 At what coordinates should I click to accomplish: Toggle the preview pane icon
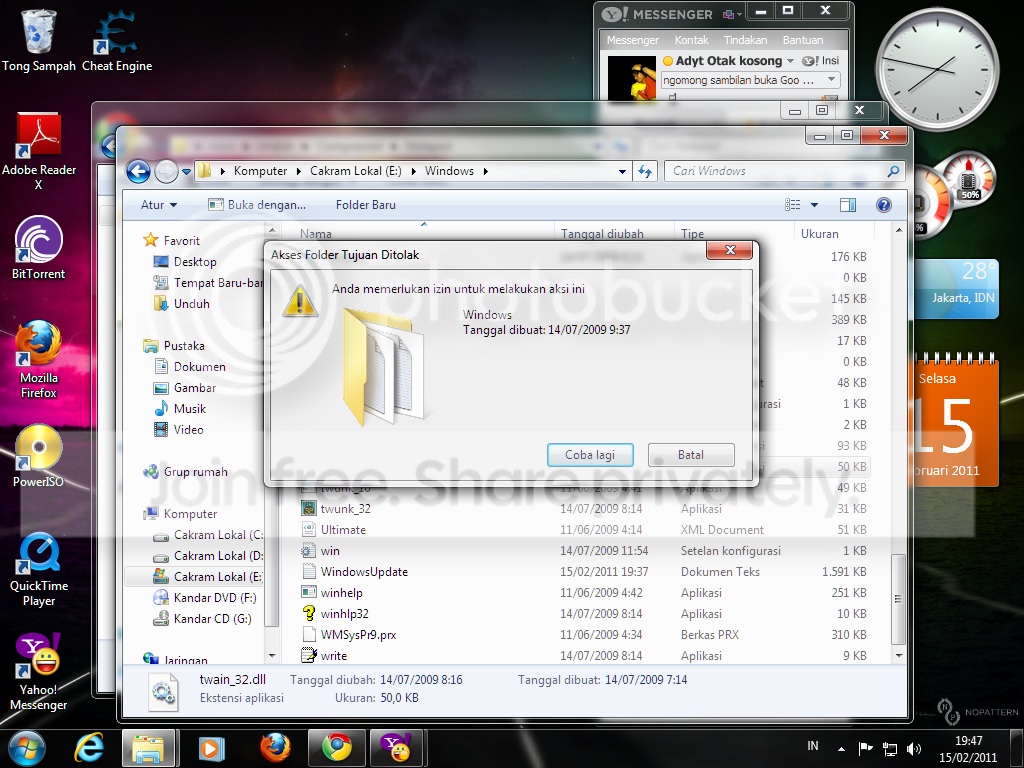click(848, 205)
